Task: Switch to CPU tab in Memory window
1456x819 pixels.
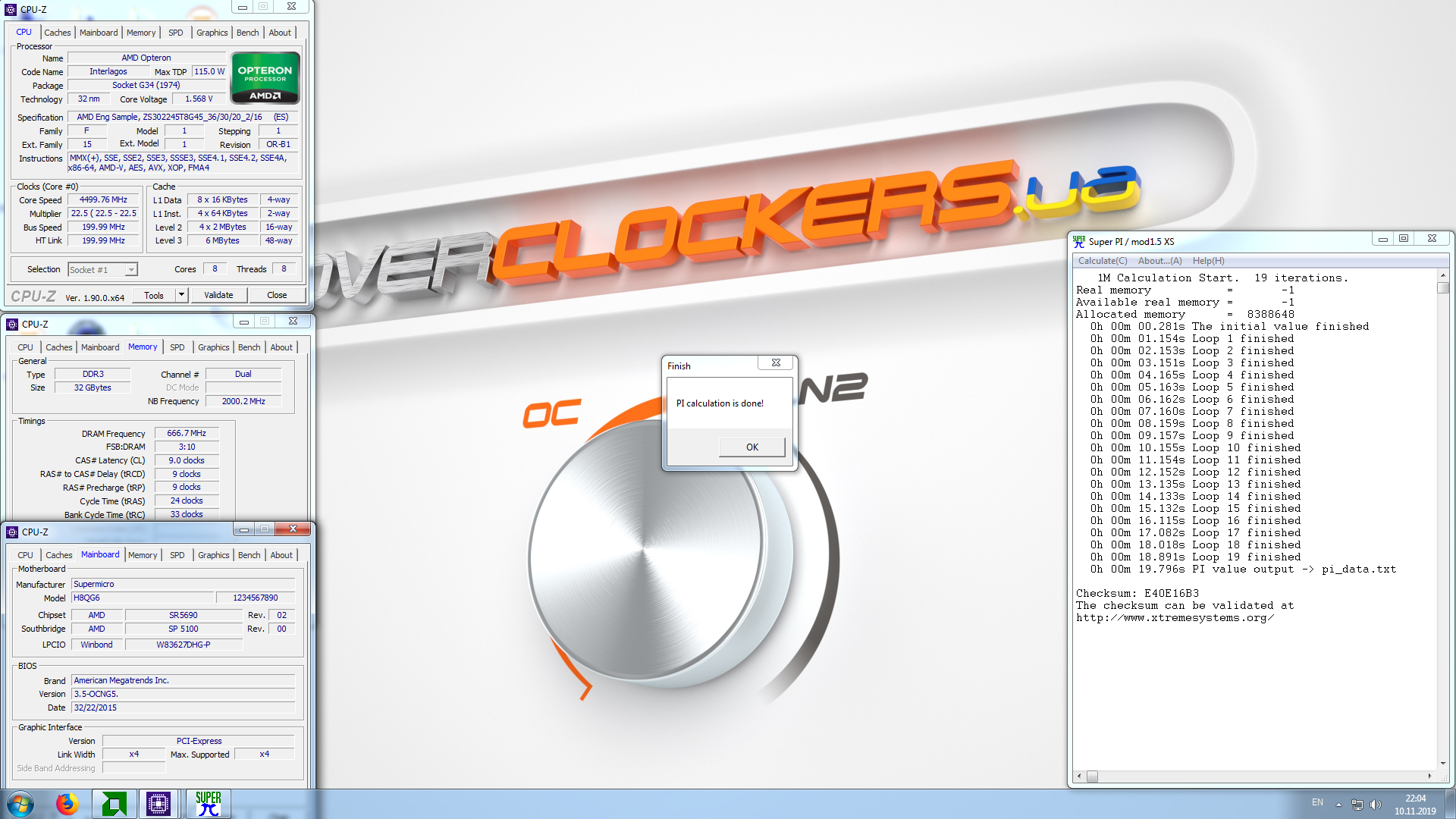Action: click(25, 347)
